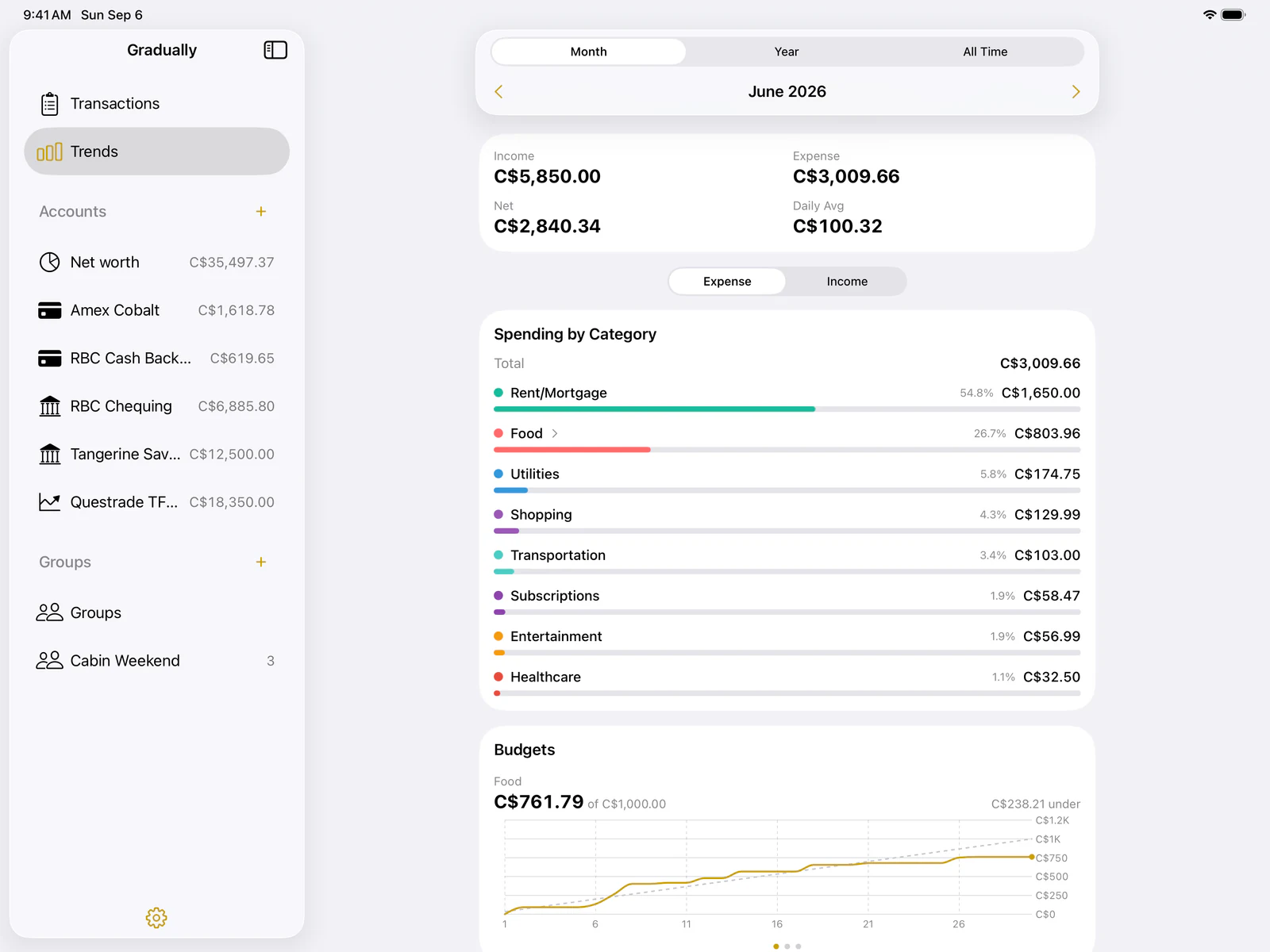Viewport: 1270px width, 952px height.
Task: Go to previous month arrow
Action: click(498, 92)
